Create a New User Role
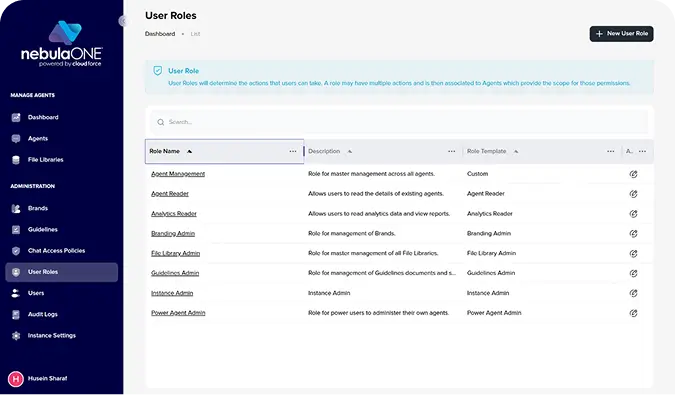675x395 pixels. 621,34
